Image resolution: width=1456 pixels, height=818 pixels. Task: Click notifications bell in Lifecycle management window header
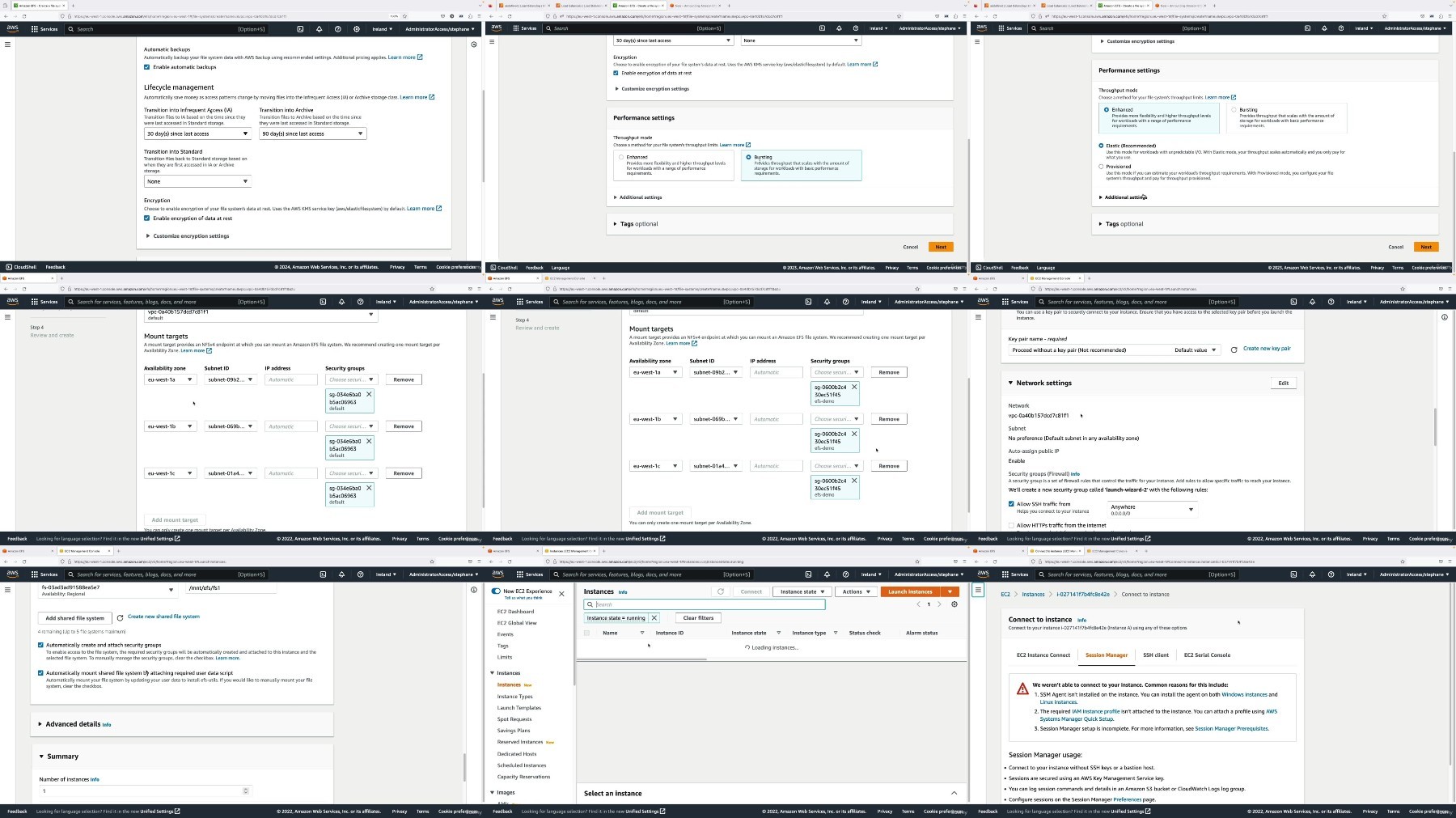point(319,29)
